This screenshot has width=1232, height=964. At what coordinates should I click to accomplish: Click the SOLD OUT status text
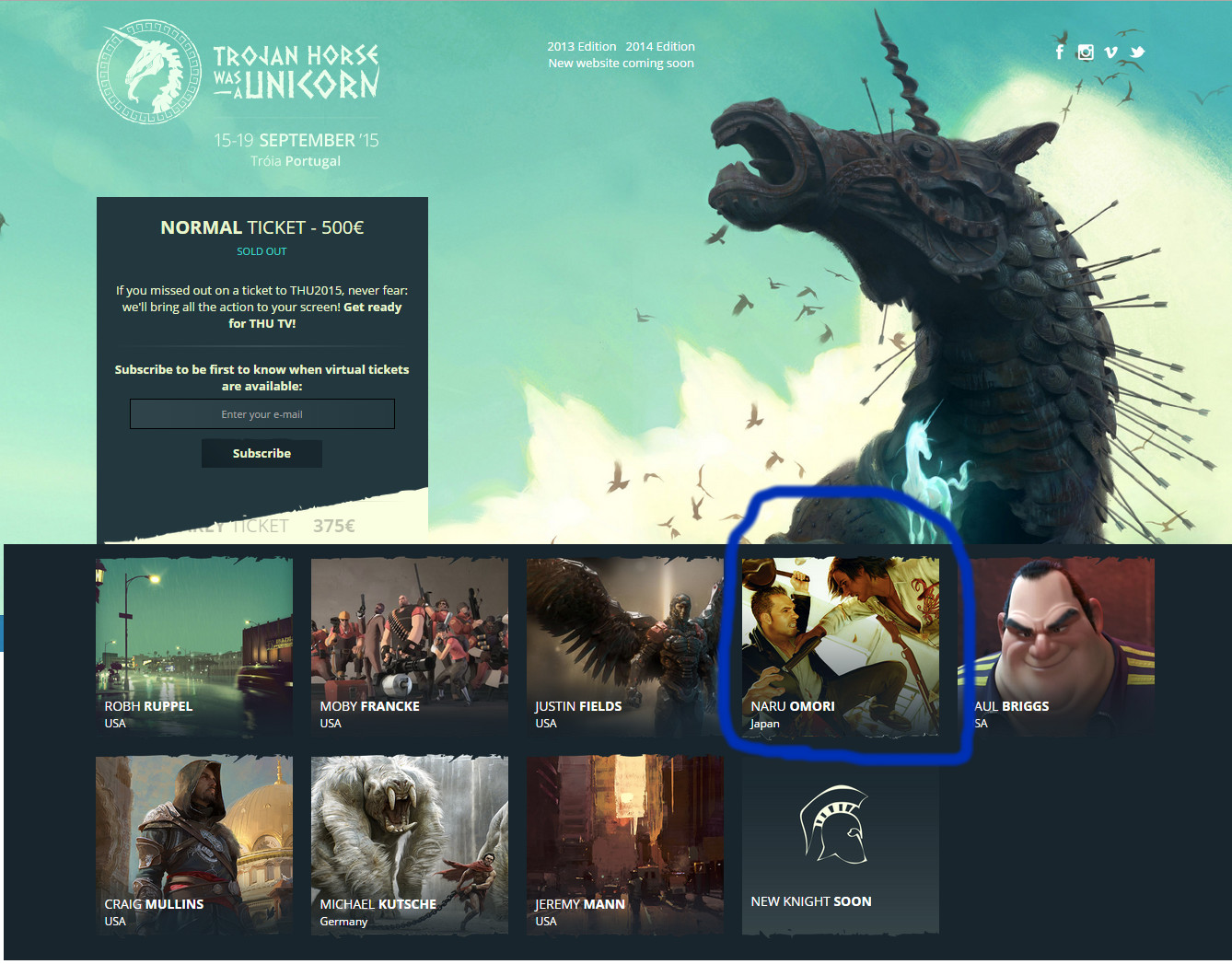262,251
